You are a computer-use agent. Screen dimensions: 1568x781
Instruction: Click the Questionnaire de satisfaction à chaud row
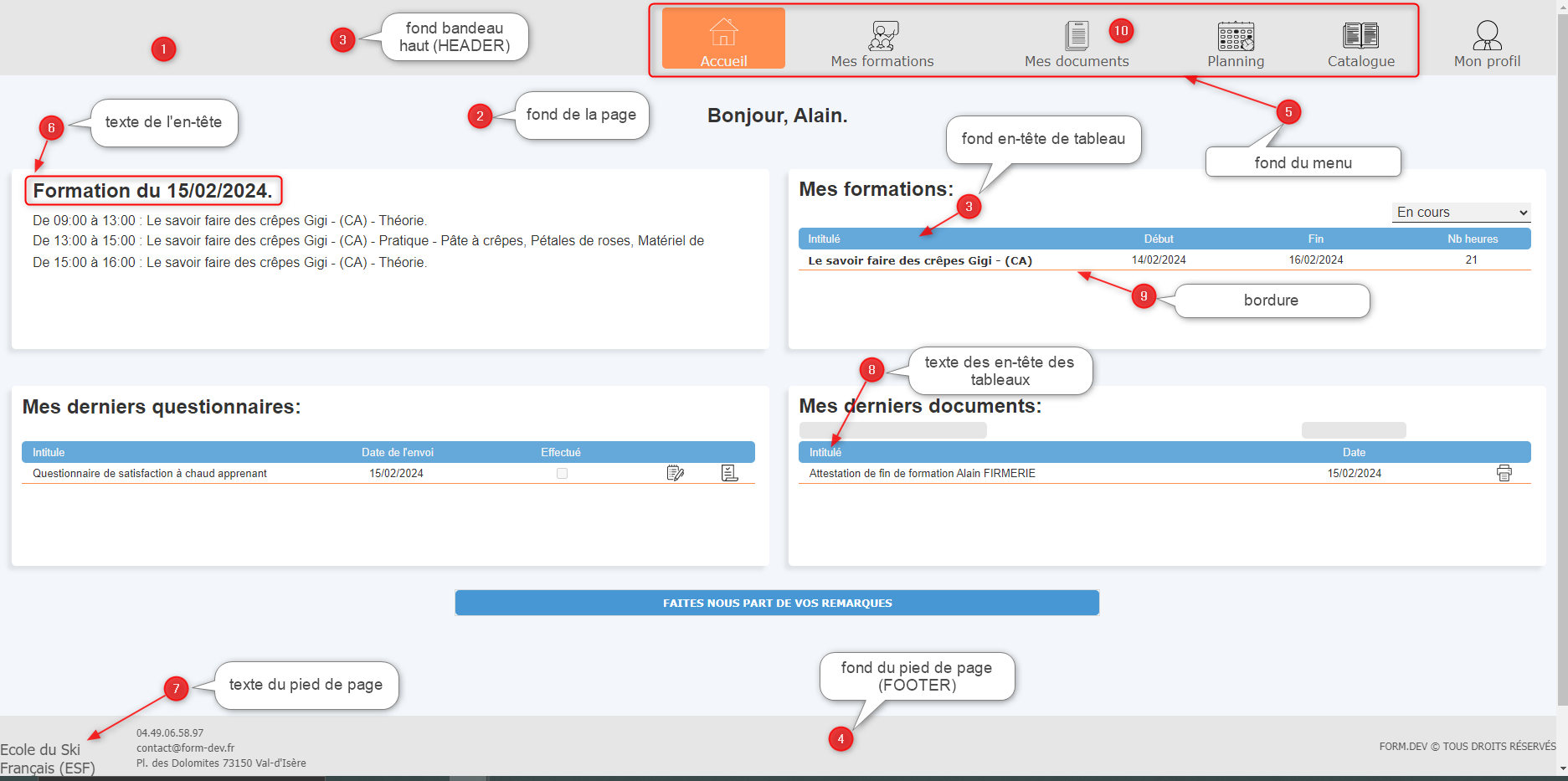tap(150, 473)
